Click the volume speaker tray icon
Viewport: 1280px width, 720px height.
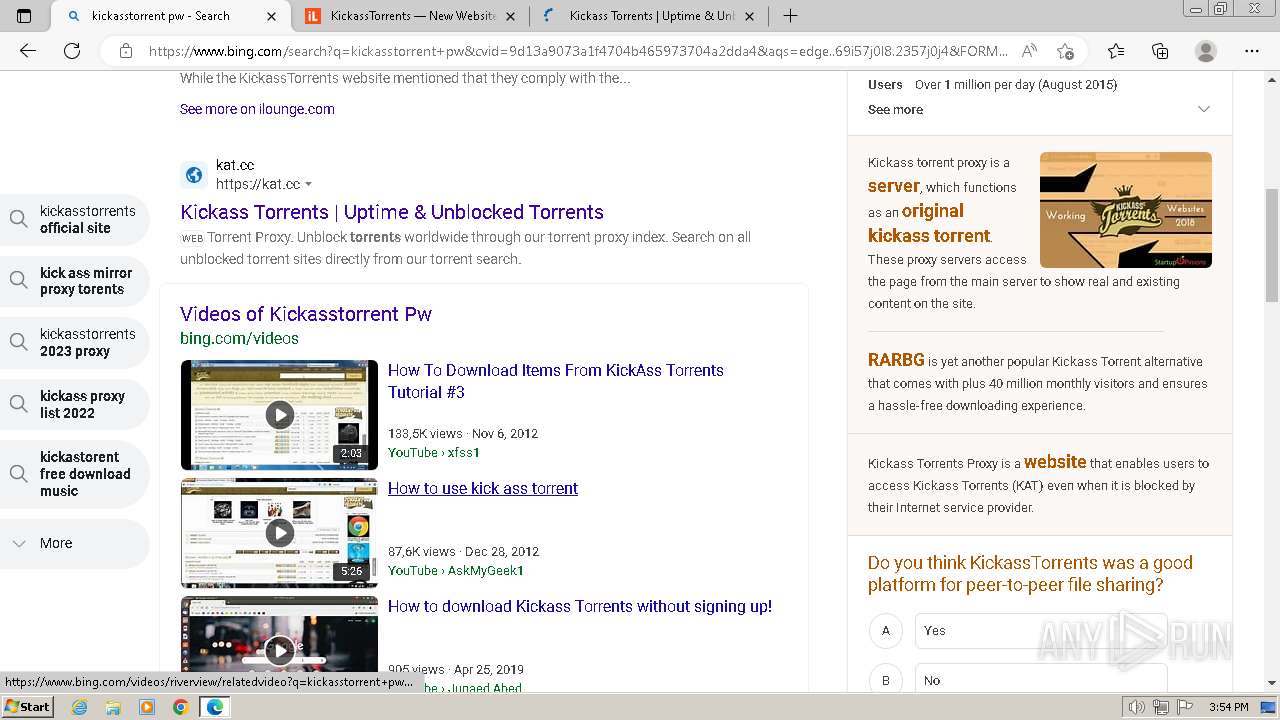[x=1137, y=707]
